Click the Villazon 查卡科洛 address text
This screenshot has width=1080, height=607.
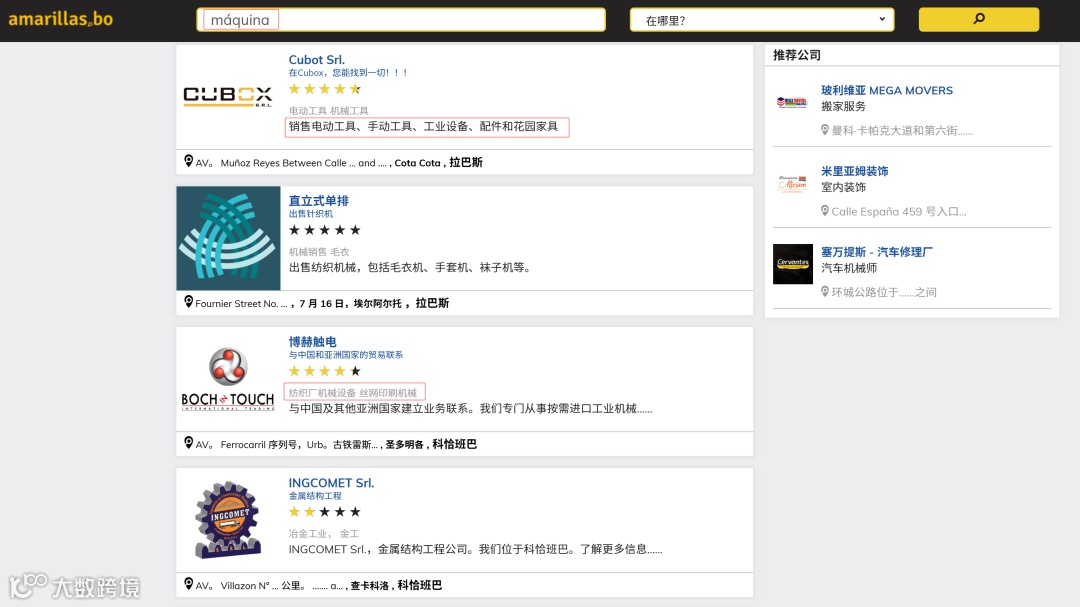319,586
